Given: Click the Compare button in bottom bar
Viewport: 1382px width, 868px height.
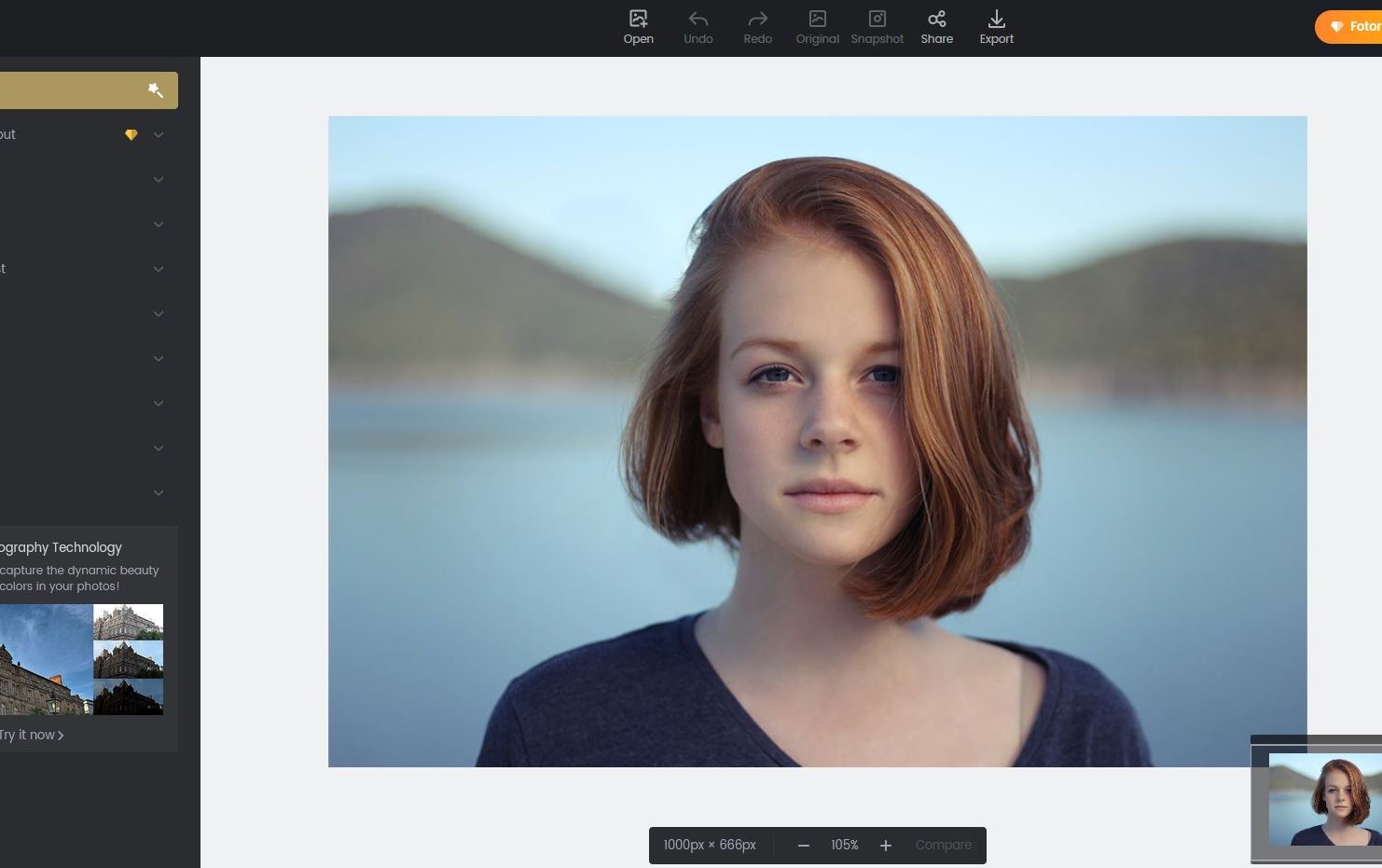Looking at the screenshot, I should 943,846.
